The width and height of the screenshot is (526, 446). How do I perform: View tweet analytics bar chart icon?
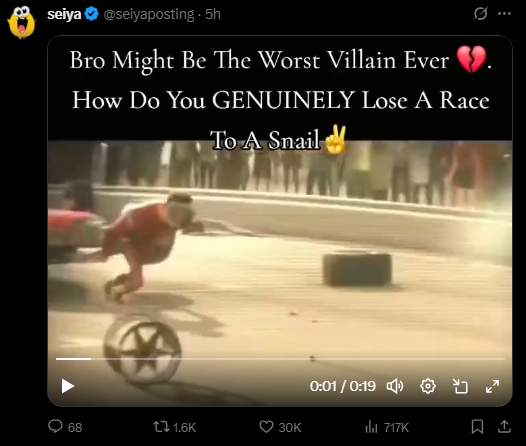371,427
